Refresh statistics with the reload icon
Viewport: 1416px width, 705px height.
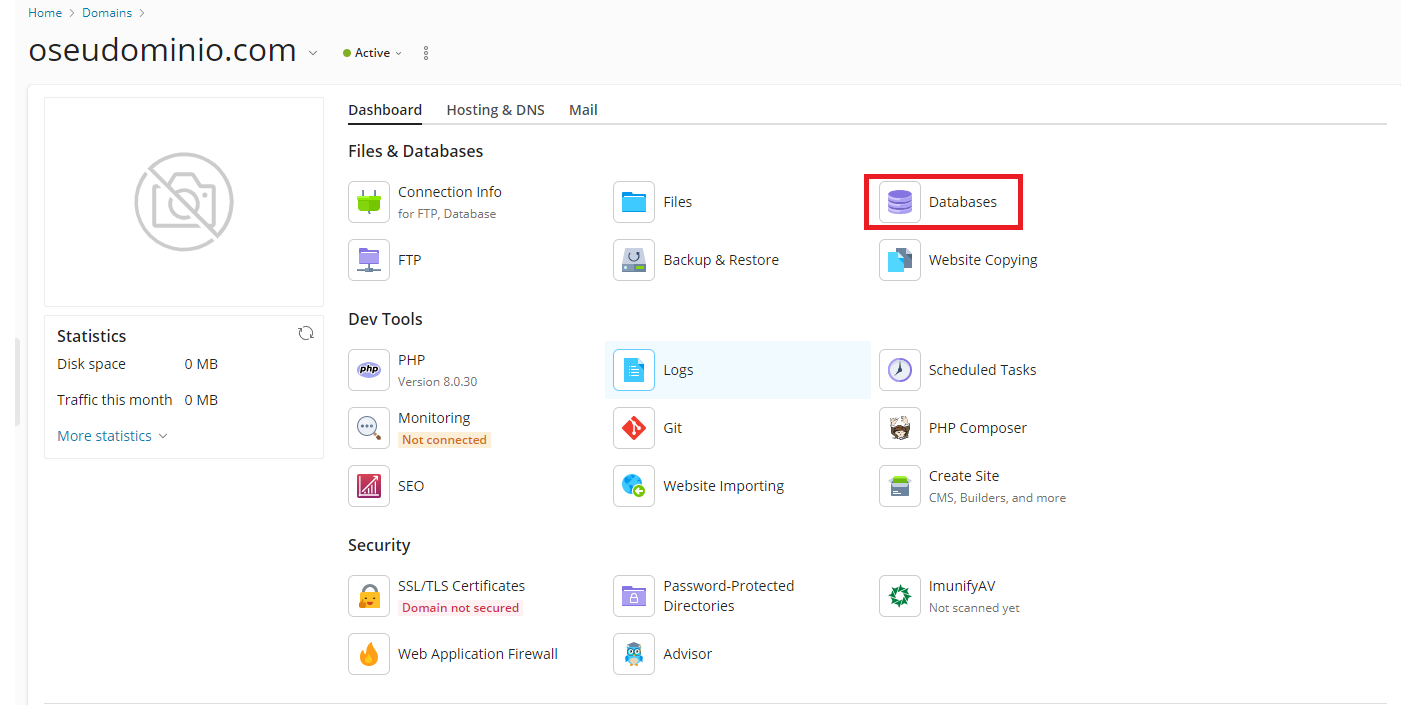[x=306, y=334]
